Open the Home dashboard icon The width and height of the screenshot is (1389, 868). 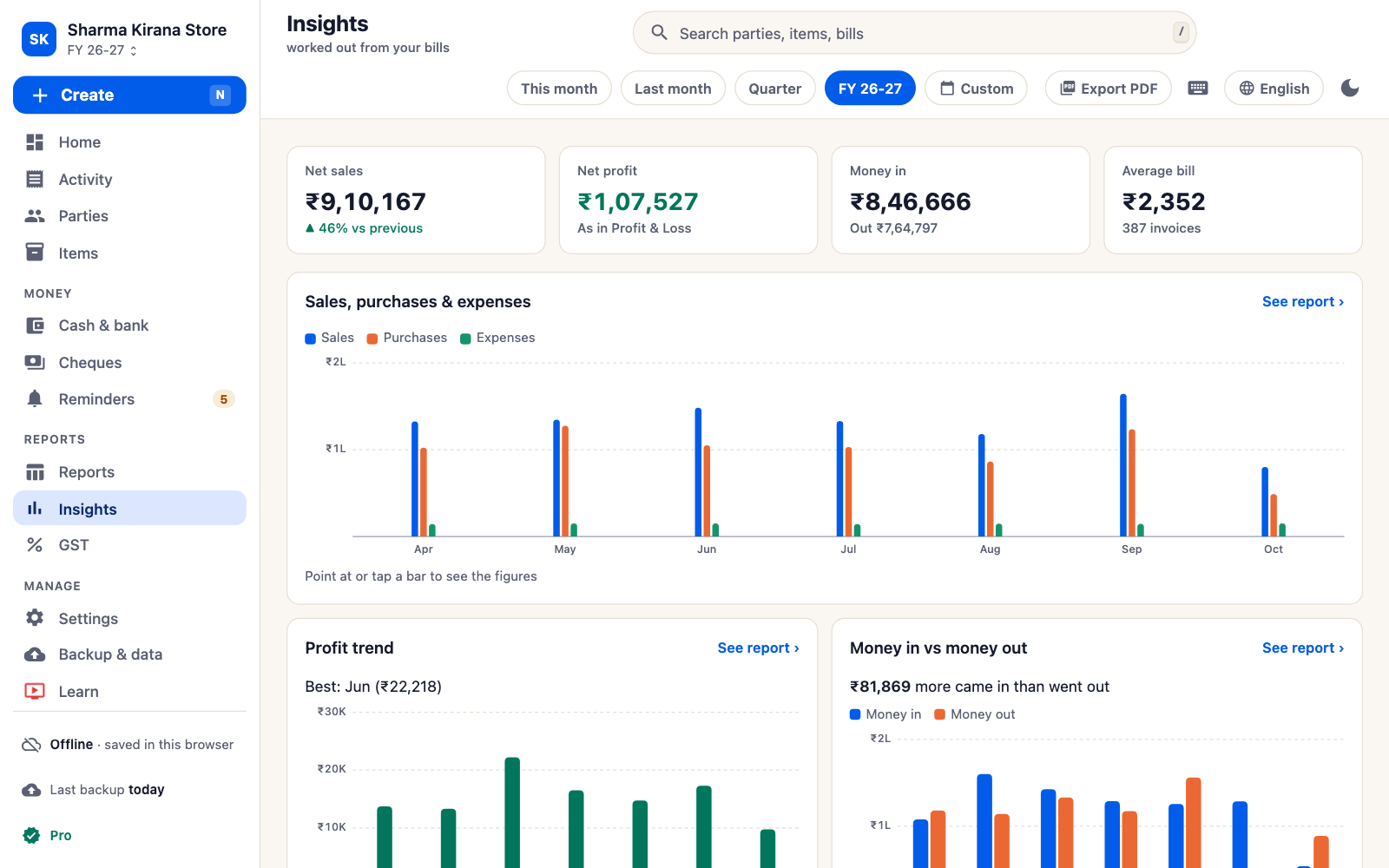click(35, 142)
